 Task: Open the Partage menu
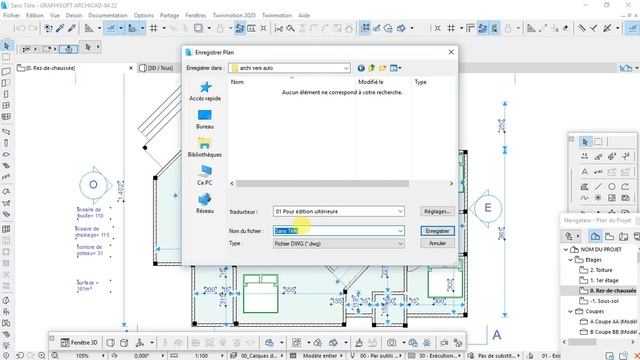(169, 15)
